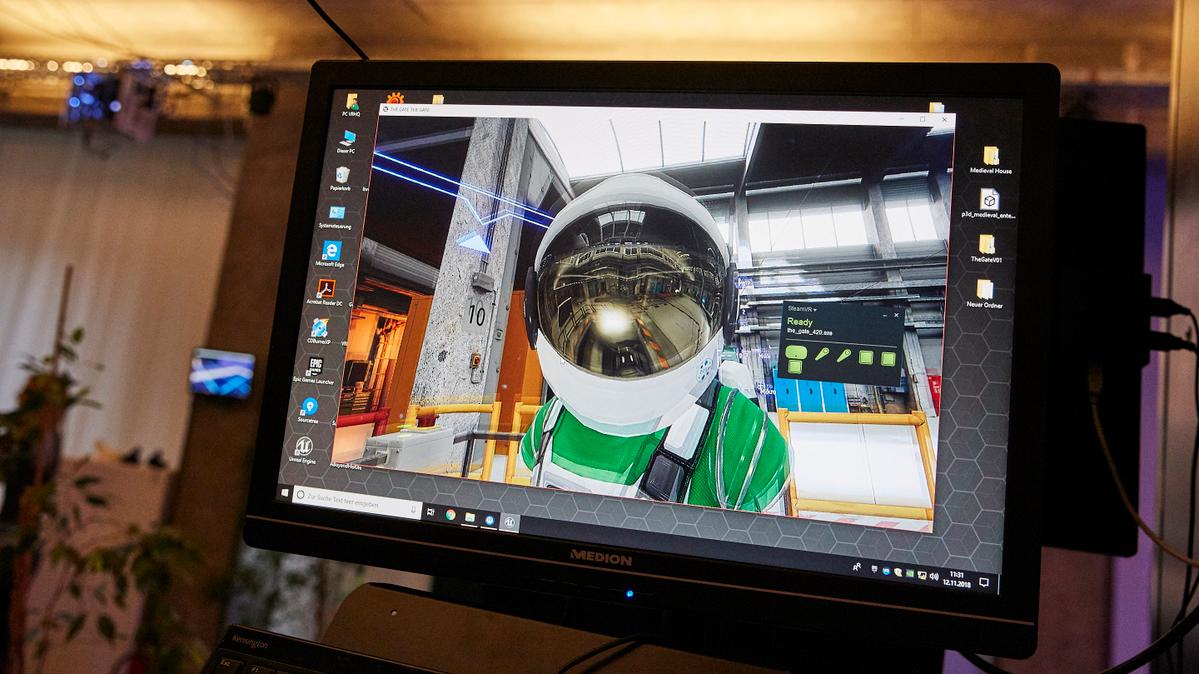This screenshot has width=1199, height=674.
Task: Switch to the Unreal Engine taskbar app
Action: [509, 523]
